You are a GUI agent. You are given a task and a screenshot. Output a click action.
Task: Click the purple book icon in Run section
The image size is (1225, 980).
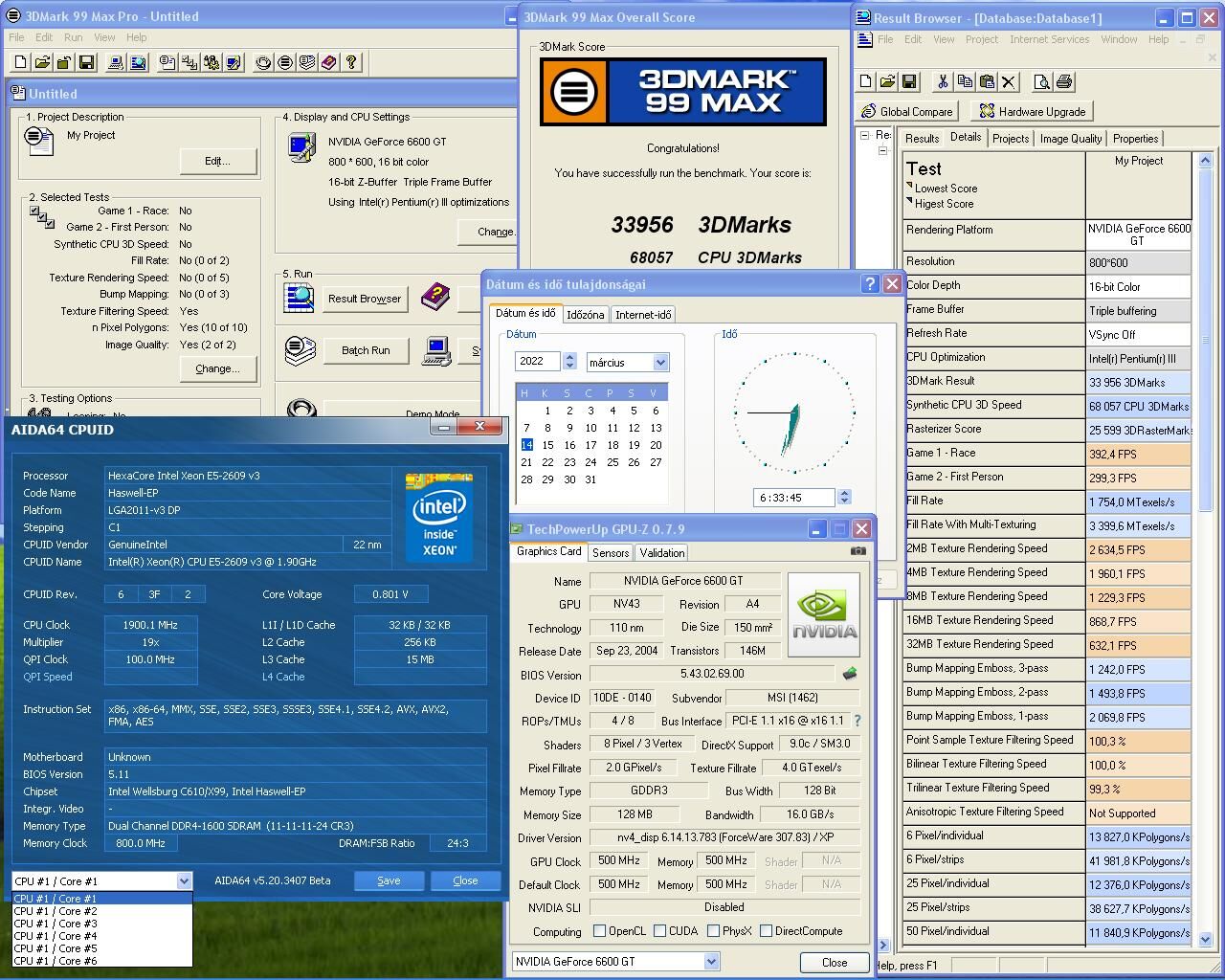pos(435,297)
